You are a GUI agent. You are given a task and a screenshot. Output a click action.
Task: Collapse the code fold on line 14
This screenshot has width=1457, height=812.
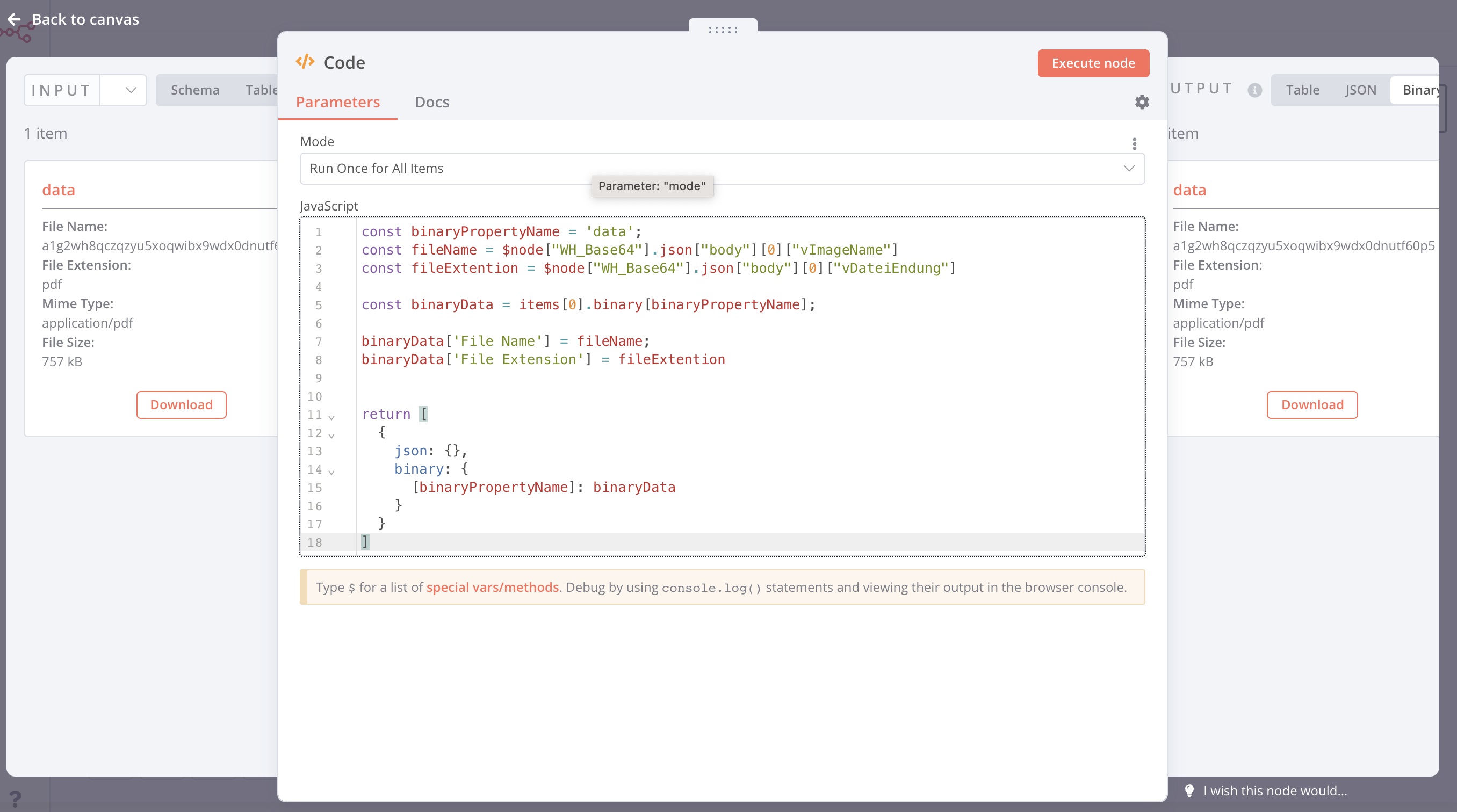[x=331, y=472]
